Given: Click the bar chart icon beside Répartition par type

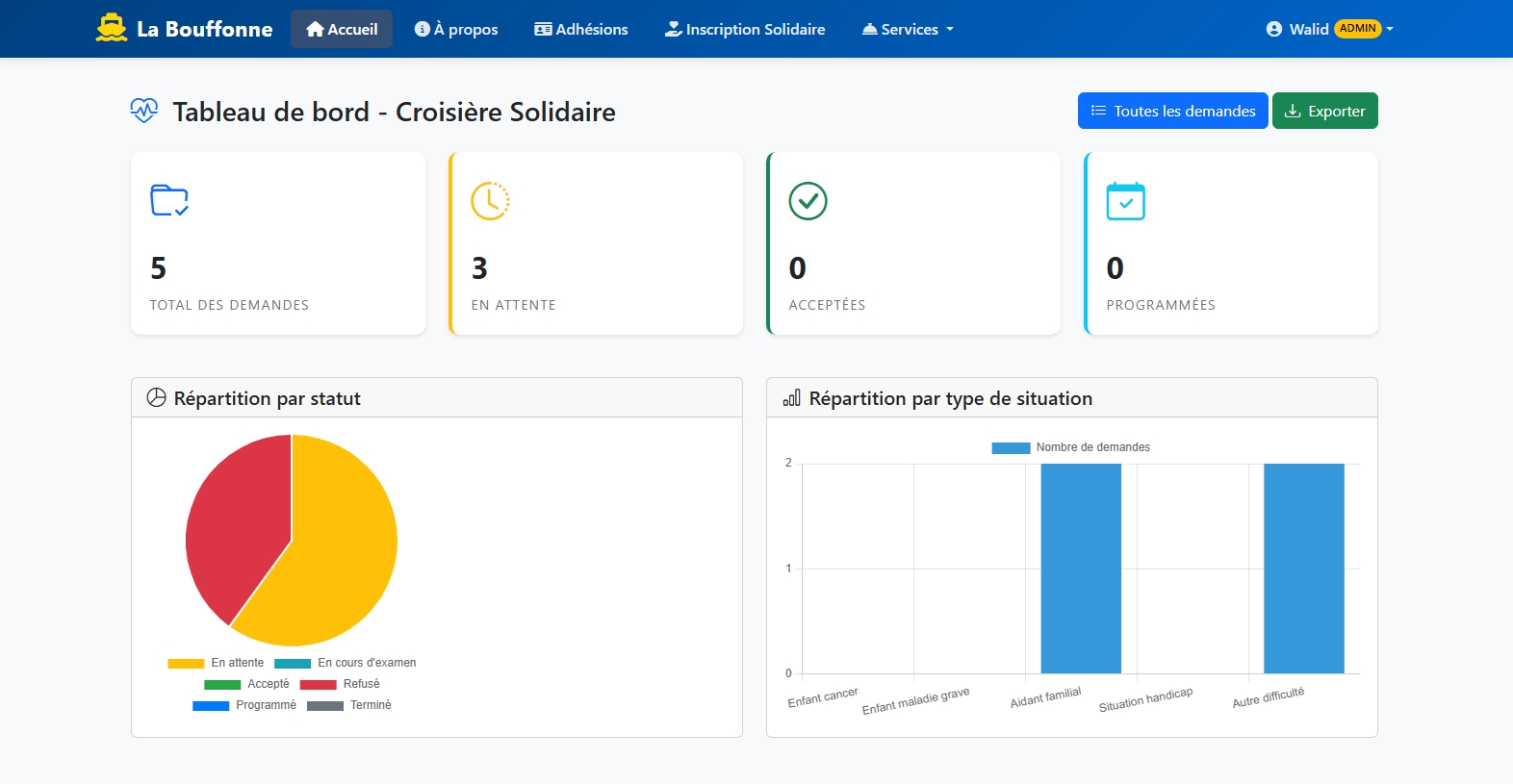Looking at the screenshot, I should tap(791, 398).
